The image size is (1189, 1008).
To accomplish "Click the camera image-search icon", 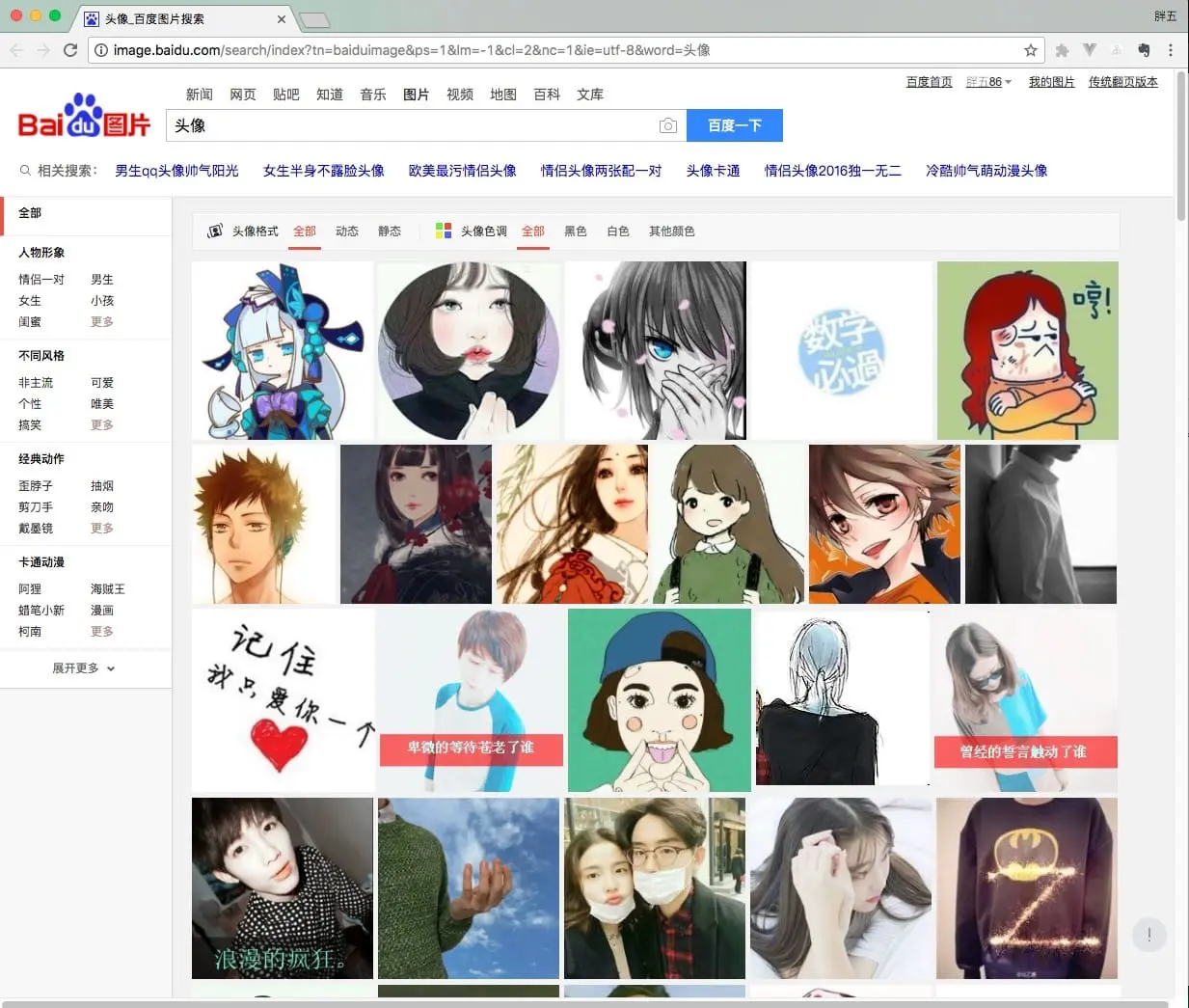I will coord(667,125).
